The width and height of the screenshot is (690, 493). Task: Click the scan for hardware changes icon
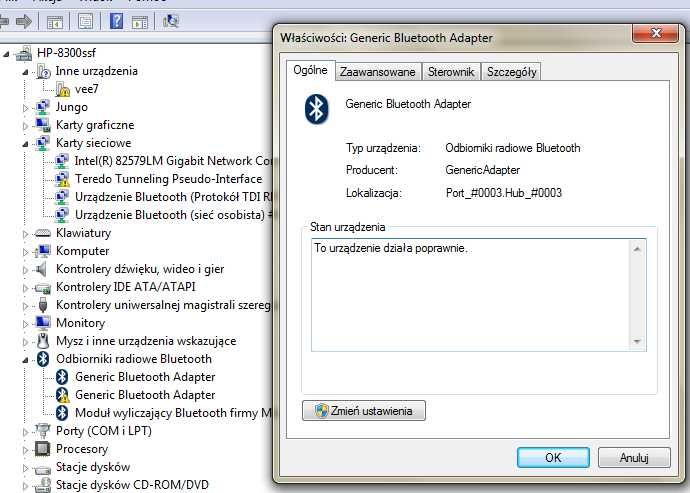coord(170,21)
